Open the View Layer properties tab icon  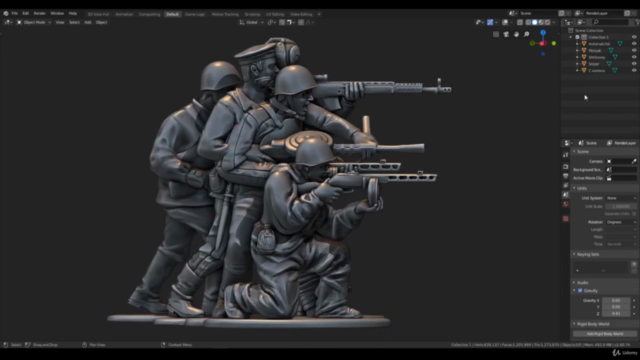[565, 185]
